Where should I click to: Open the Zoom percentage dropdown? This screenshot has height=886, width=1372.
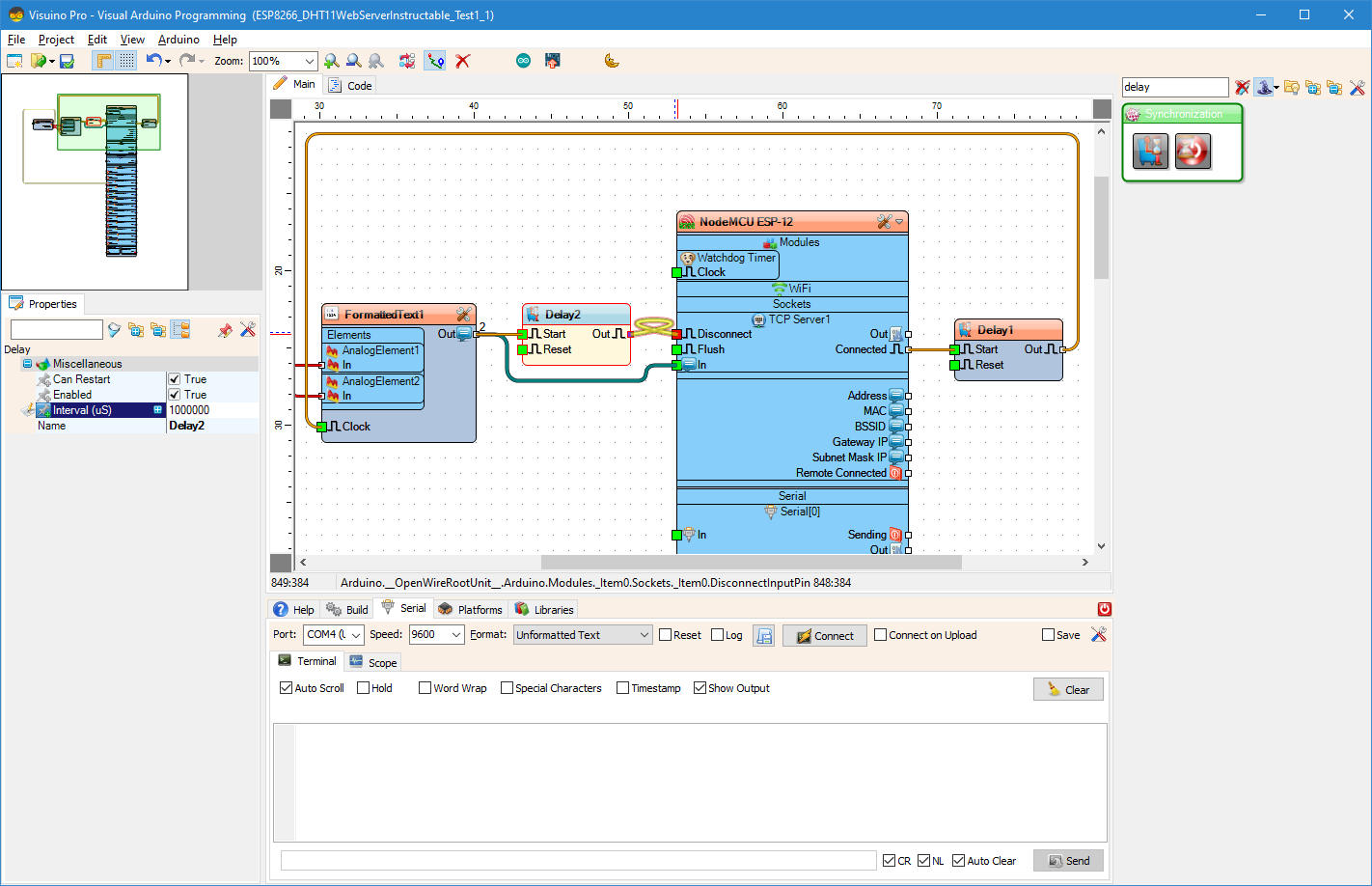point(309,61)
